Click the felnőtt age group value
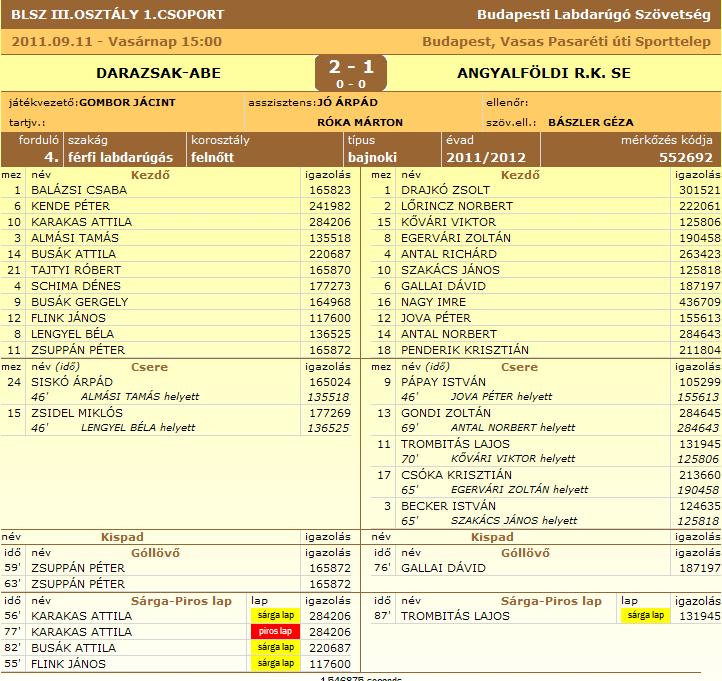 (212, 157)
